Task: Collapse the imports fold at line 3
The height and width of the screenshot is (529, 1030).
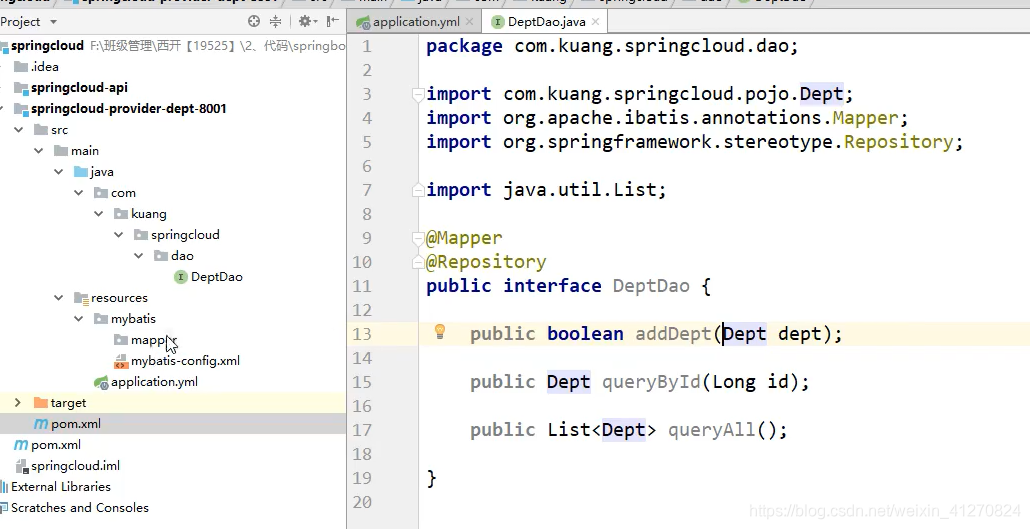Action: pyautogui.click(x=418, y=95)
